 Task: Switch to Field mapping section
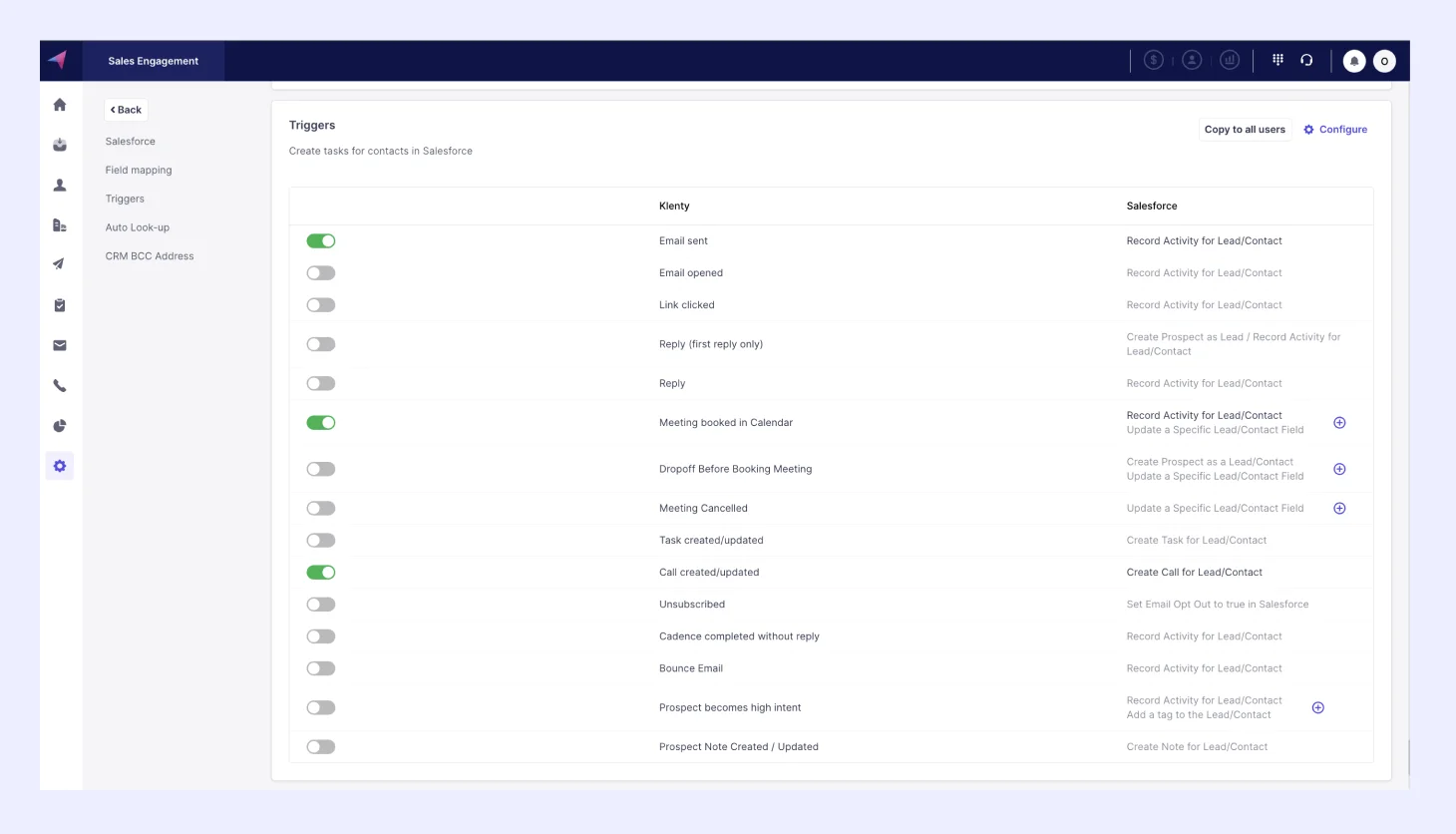(x=139, y=170)
